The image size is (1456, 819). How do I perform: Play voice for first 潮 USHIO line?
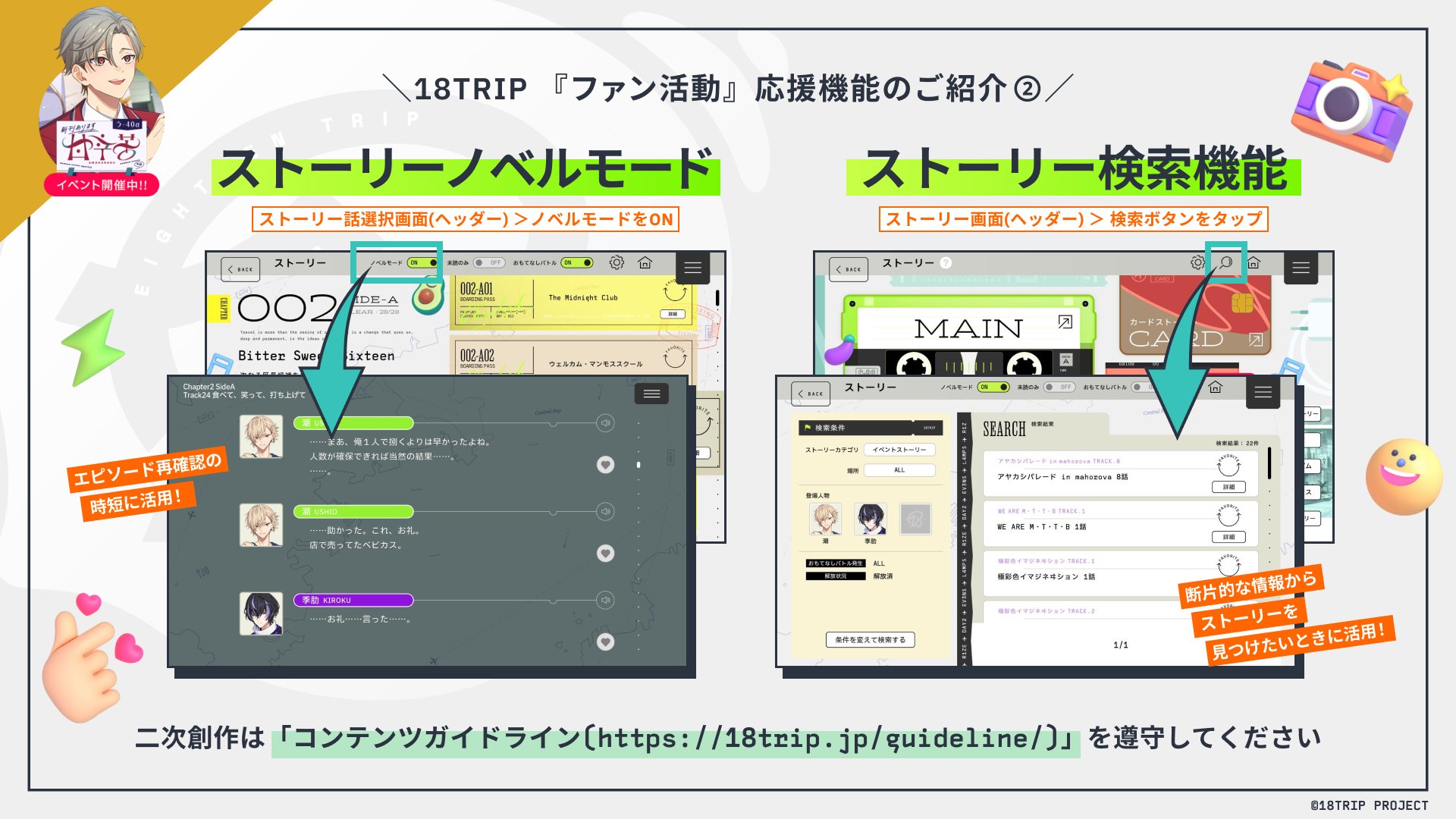click(605, 423)
